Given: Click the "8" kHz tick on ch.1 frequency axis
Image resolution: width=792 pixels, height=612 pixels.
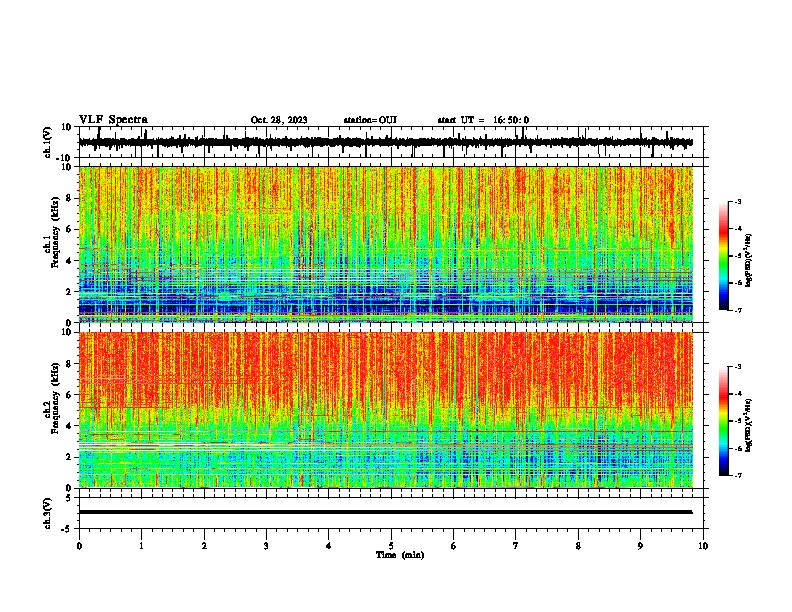Looking at the screenshot, I should click(70, 198).
